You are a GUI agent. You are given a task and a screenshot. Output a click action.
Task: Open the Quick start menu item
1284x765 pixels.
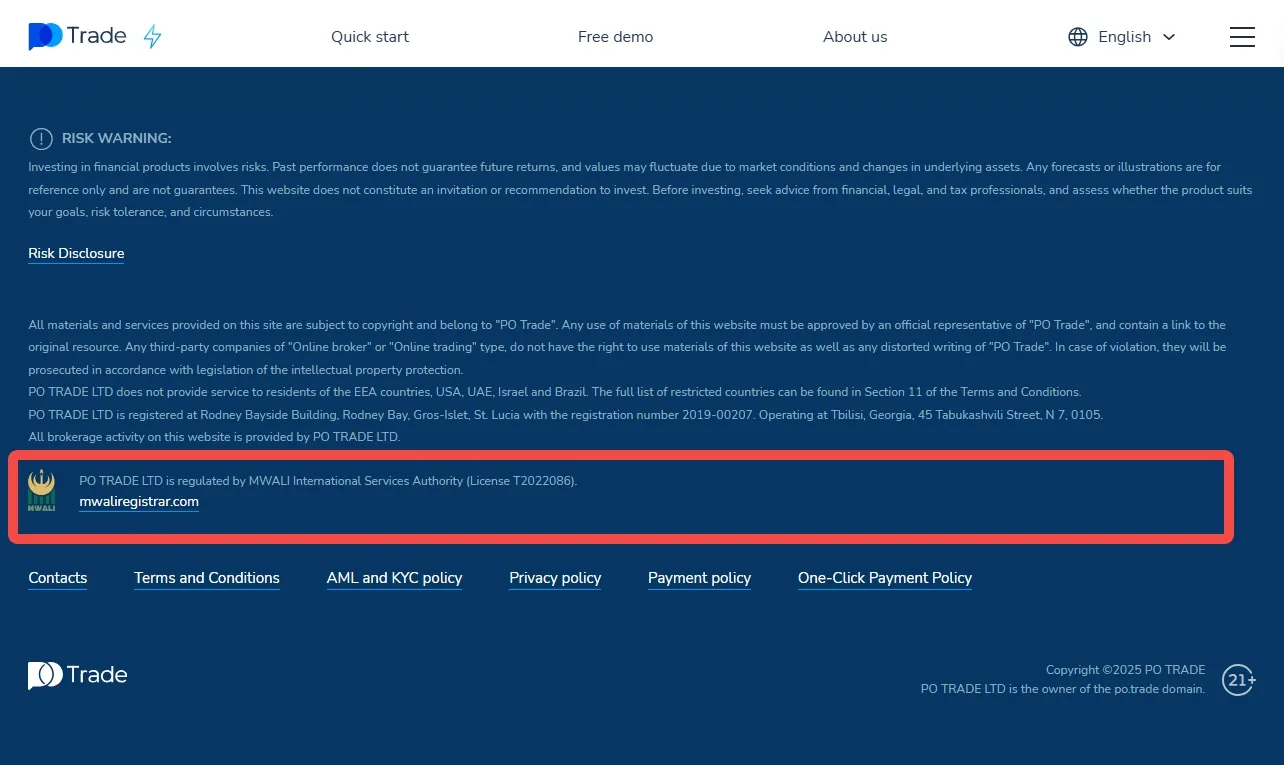tap(370, 37)
